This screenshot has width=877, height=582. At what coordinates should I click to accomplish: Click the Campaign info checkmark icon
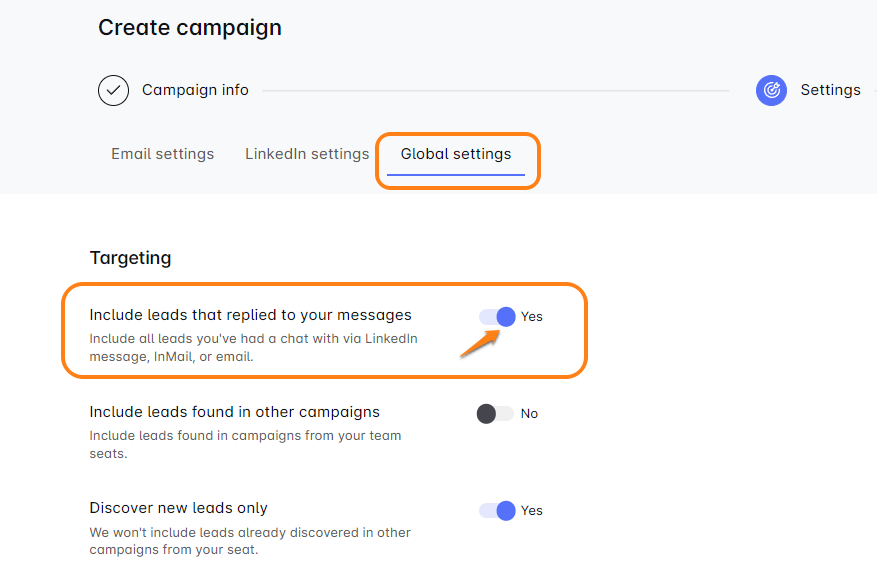[x=113, y=90]
